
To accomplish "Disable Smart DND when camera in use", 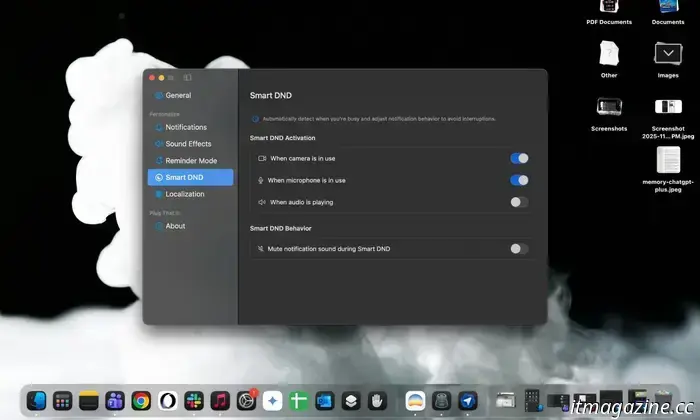I will (519, 158).
